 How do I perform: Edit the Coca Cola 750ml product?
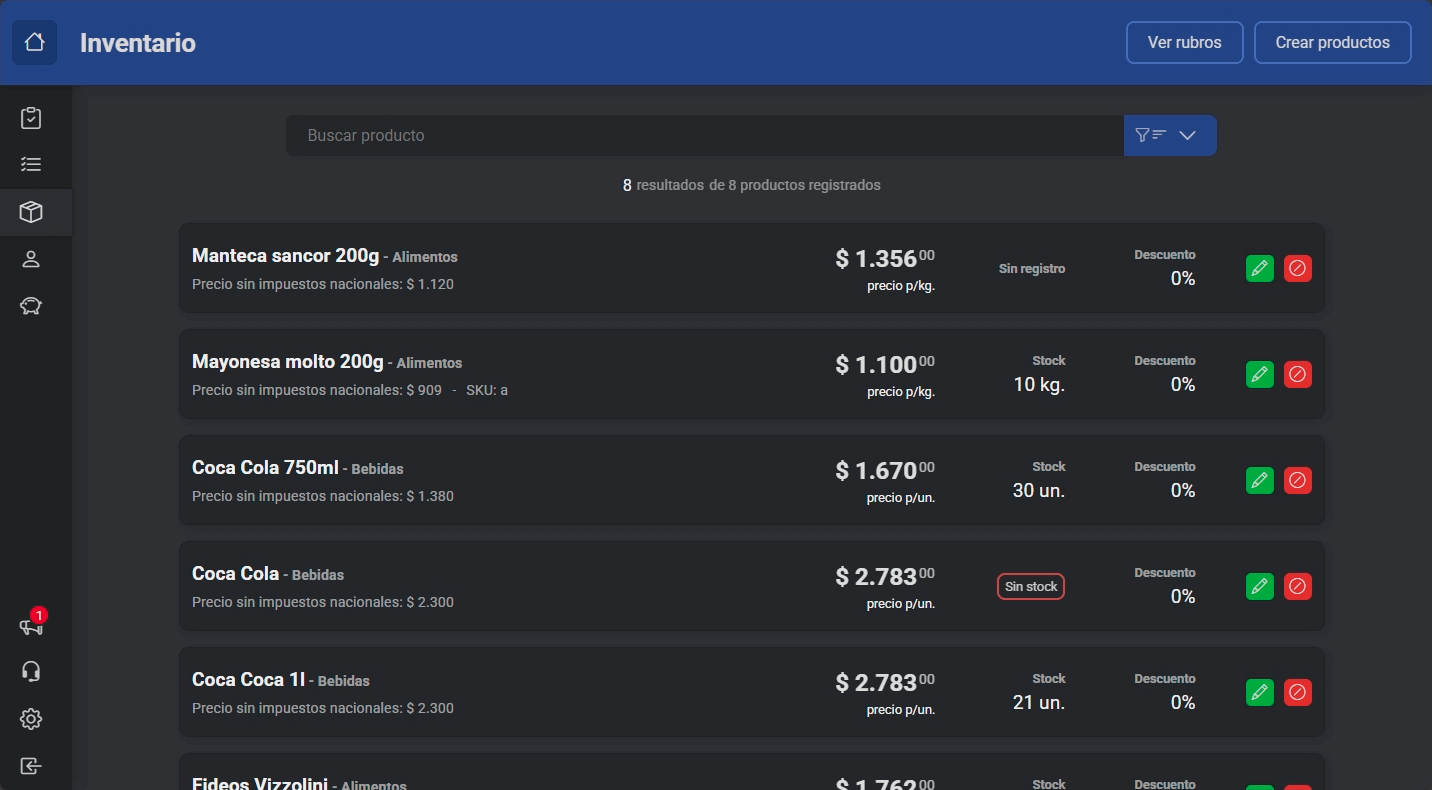pyautogui.click(x=1260, y=480)
